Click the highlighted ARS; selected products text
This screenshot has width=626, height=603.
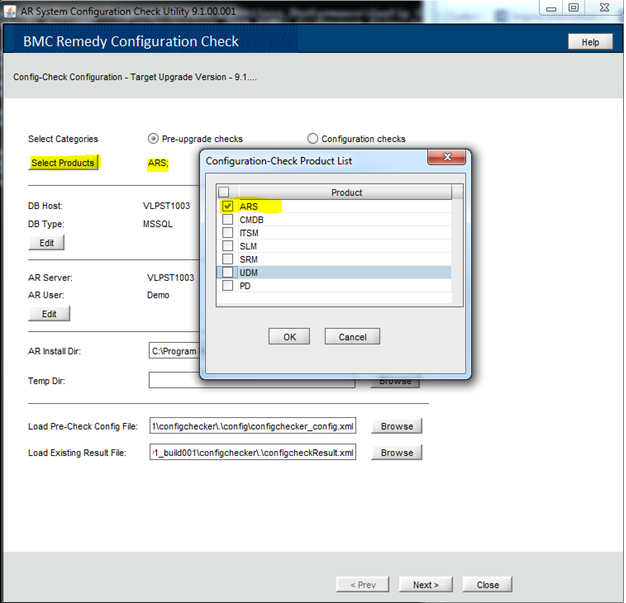pos(158,163)
